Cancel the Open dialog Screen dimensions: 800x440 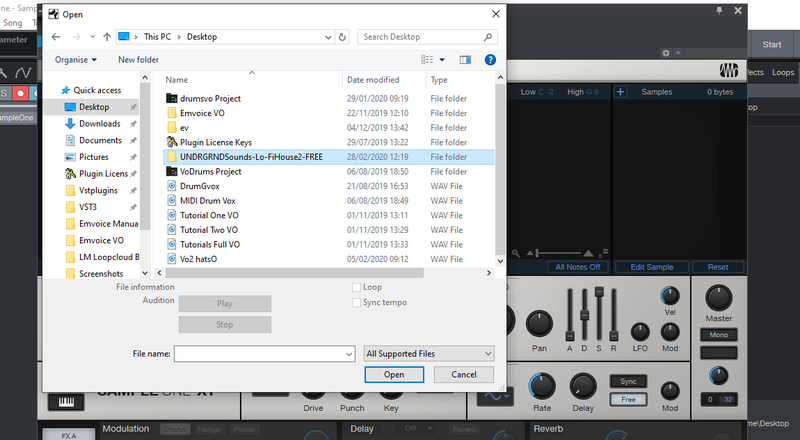click(x=463, y=375)
